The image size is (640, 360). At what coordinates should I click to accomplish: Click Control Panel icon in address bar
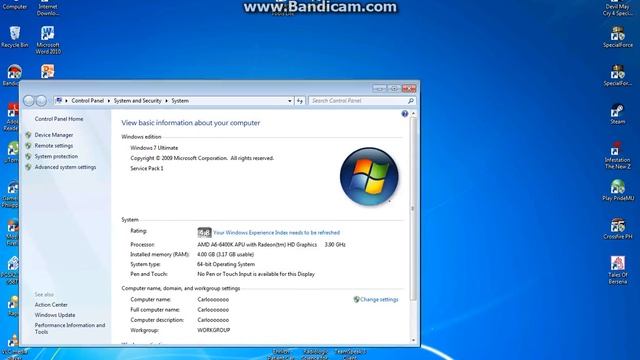[x=59, y=100]
